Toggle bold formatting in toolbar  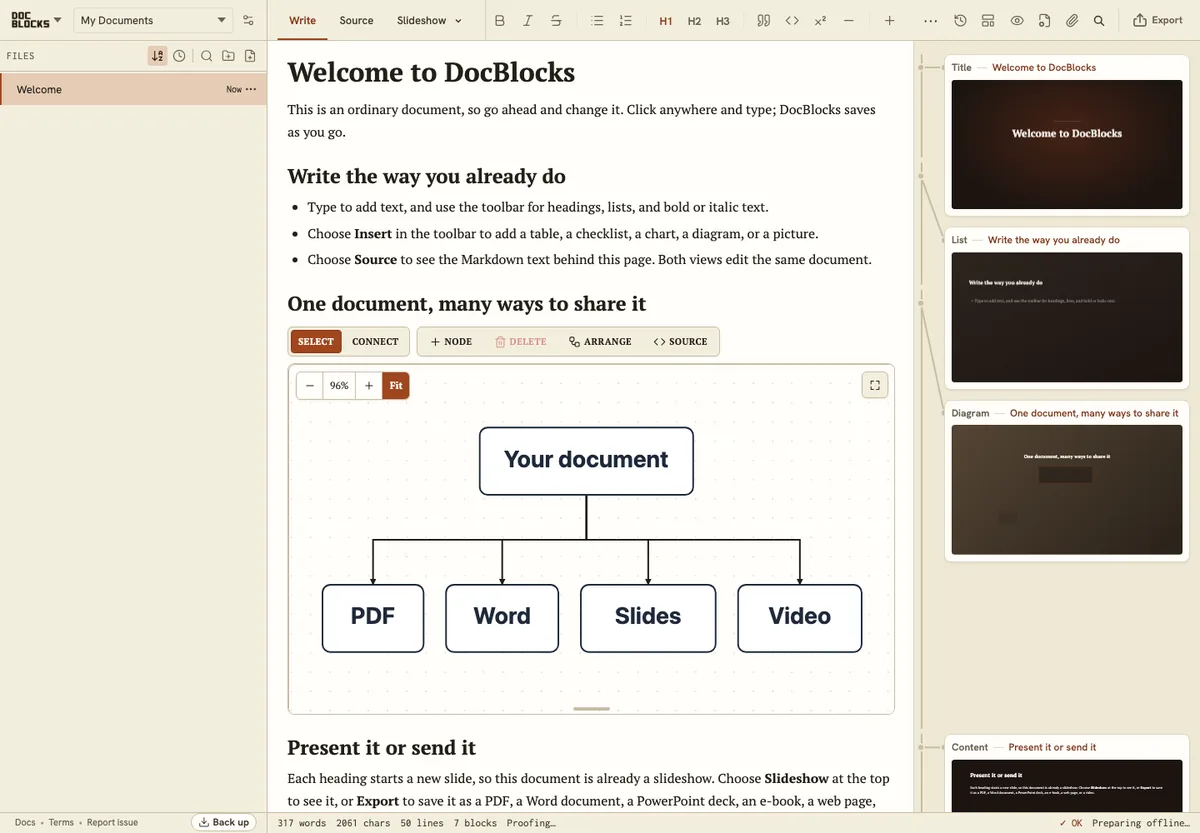(x=500, y=20)
